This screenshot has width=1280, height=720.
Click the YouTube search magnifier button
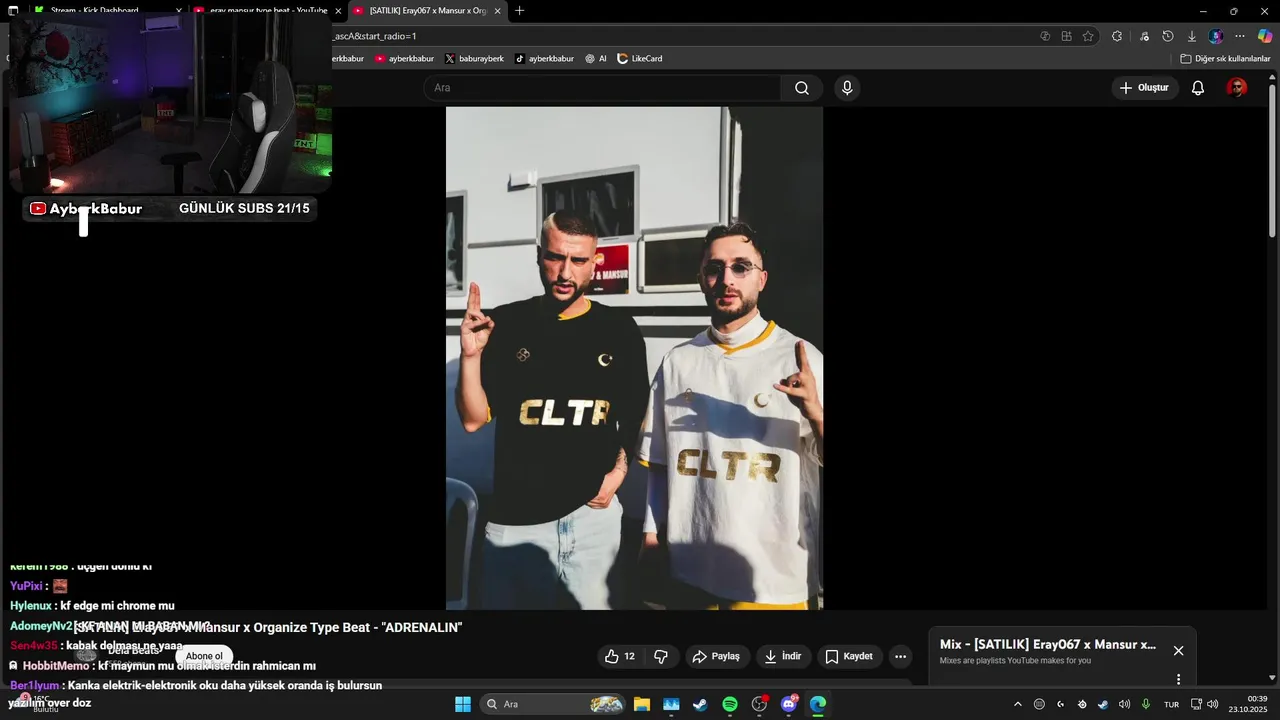[802, 88]
